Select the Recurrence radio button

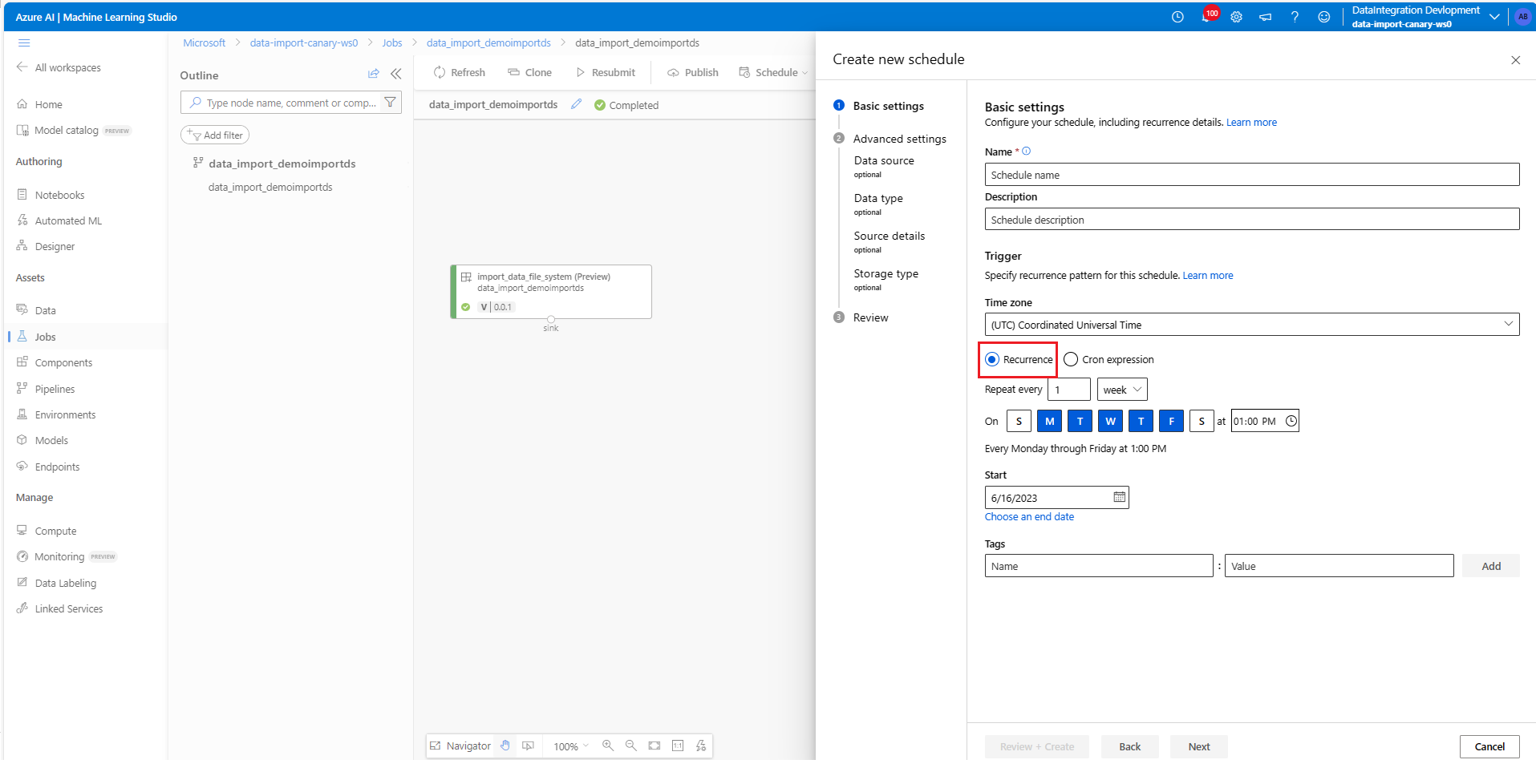click(x=993, y=359)
